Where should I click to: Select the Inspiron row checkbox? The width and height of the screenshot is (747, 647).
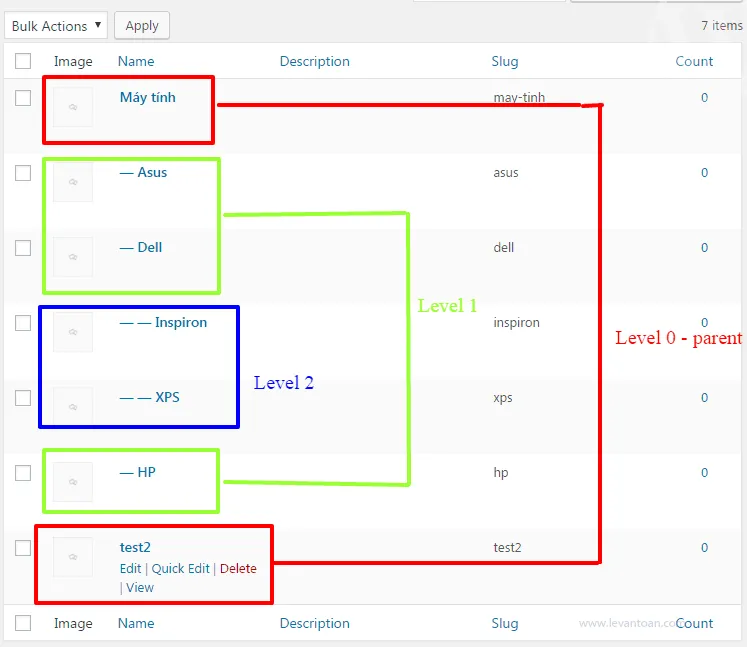23,323
